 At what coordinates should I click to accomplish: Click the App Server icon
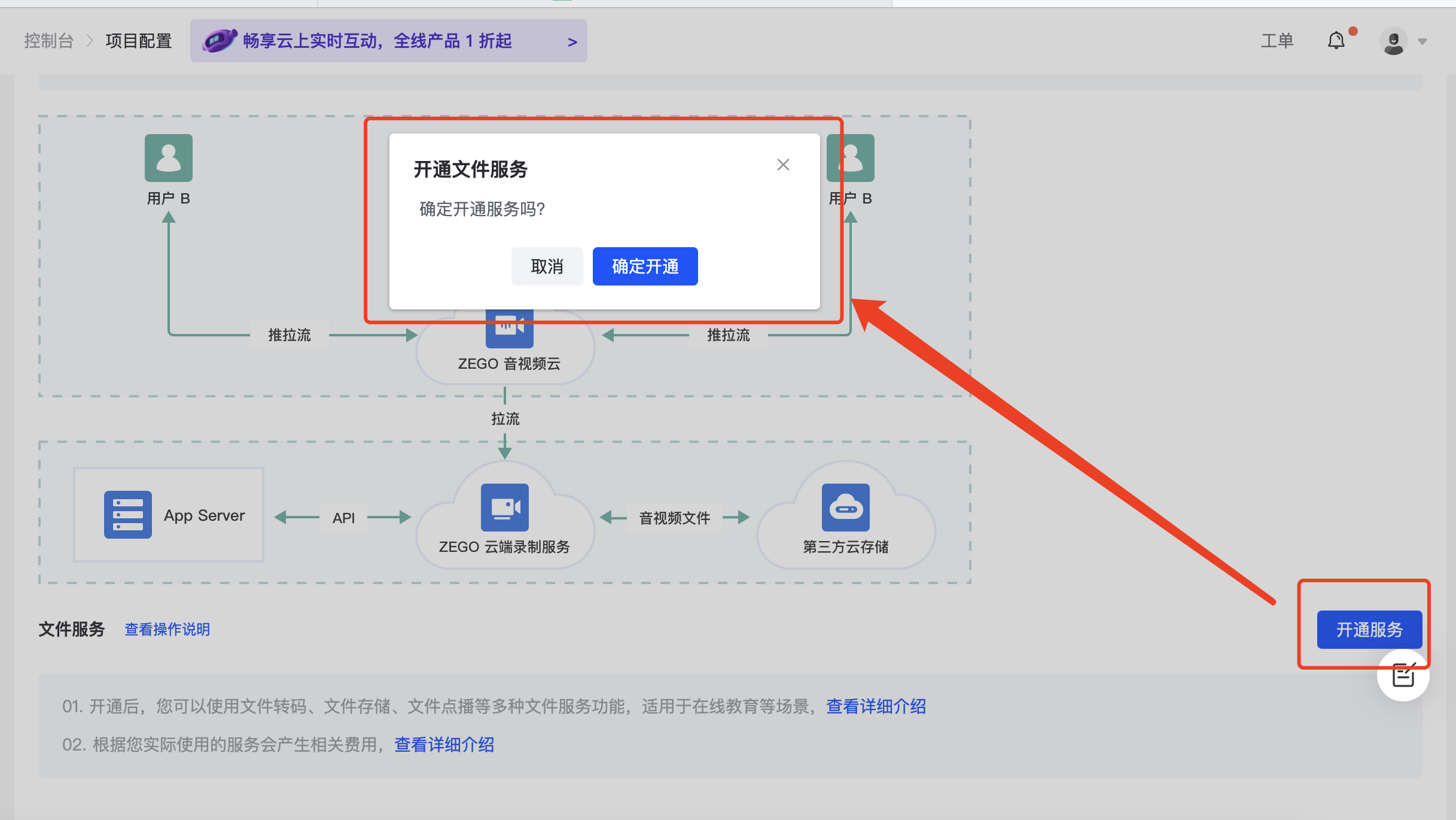click(127, 515)
